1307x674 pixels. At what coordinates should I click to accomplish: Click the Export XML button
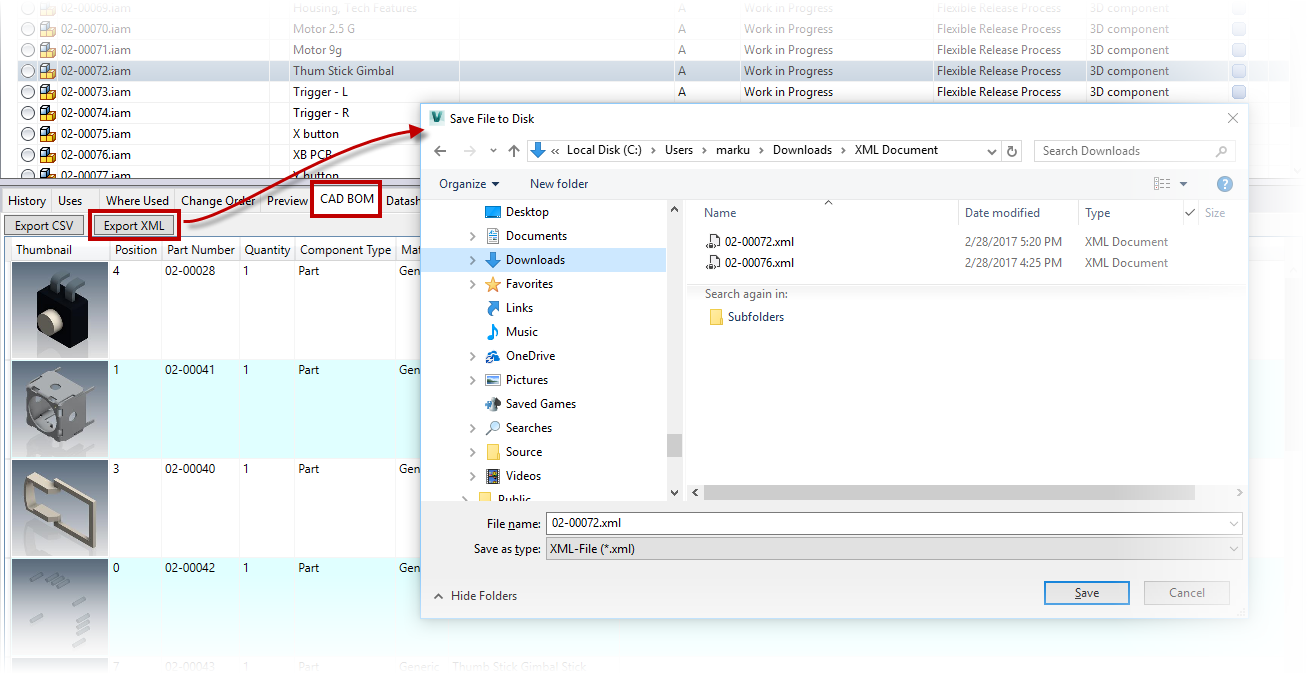pos(133,225)
